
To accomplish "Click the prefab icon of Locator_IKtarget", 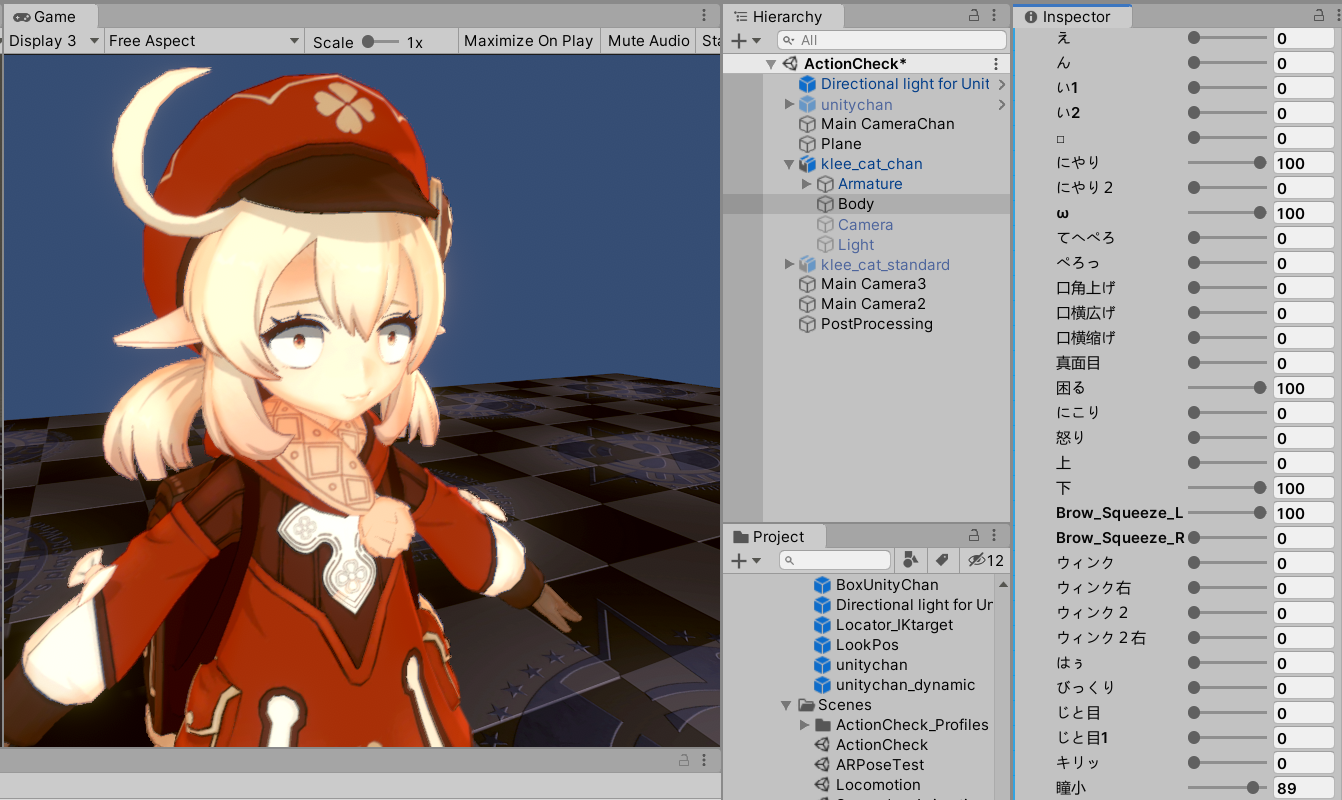I will click(822, 625).
